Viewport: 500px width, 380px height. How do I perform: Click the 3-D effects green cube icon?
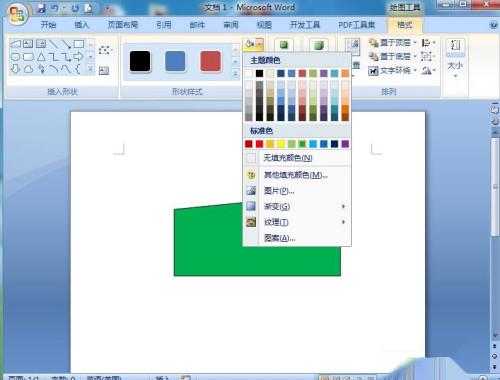coord(319,45)
